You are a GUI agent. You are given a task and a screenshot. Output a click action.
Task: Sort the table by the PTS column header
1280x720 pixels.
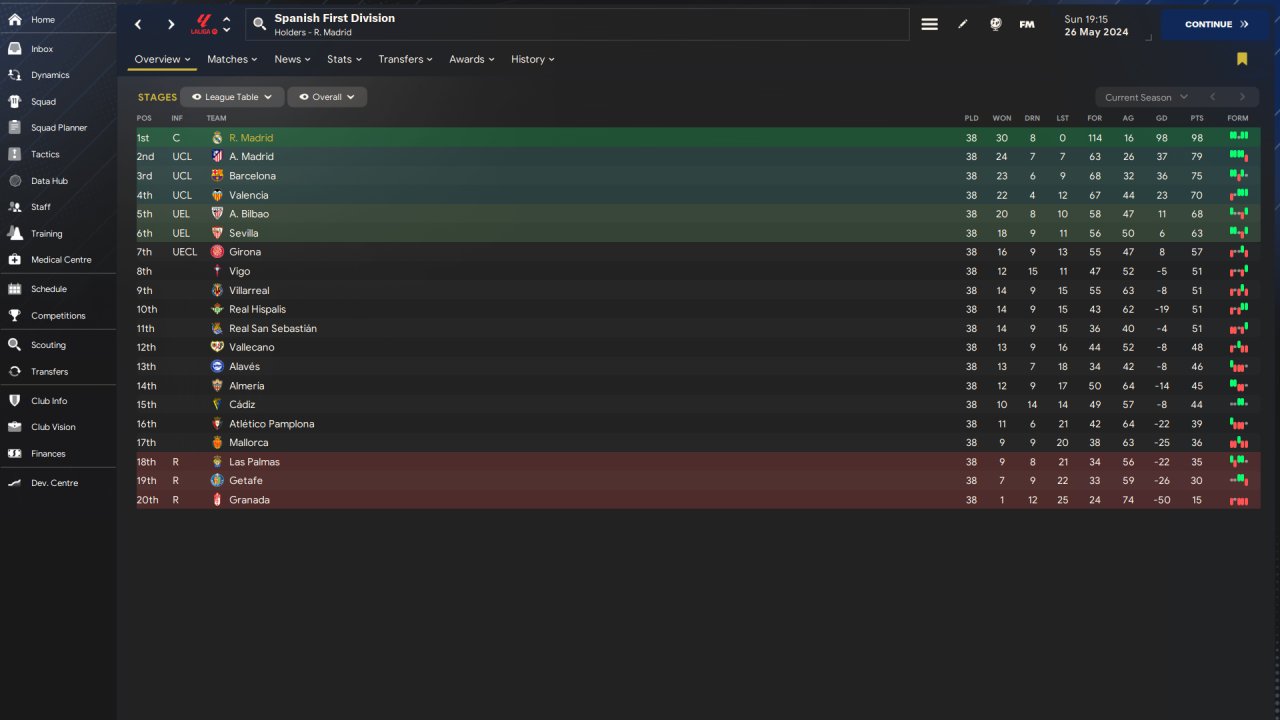(x=1197, y=119)
